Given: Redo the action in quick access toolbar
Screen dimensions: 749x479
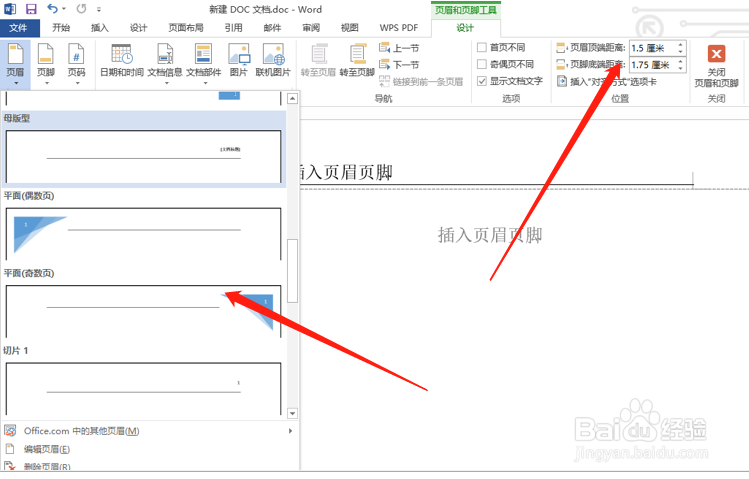Looking at the screenshot, I should point(82,9).
